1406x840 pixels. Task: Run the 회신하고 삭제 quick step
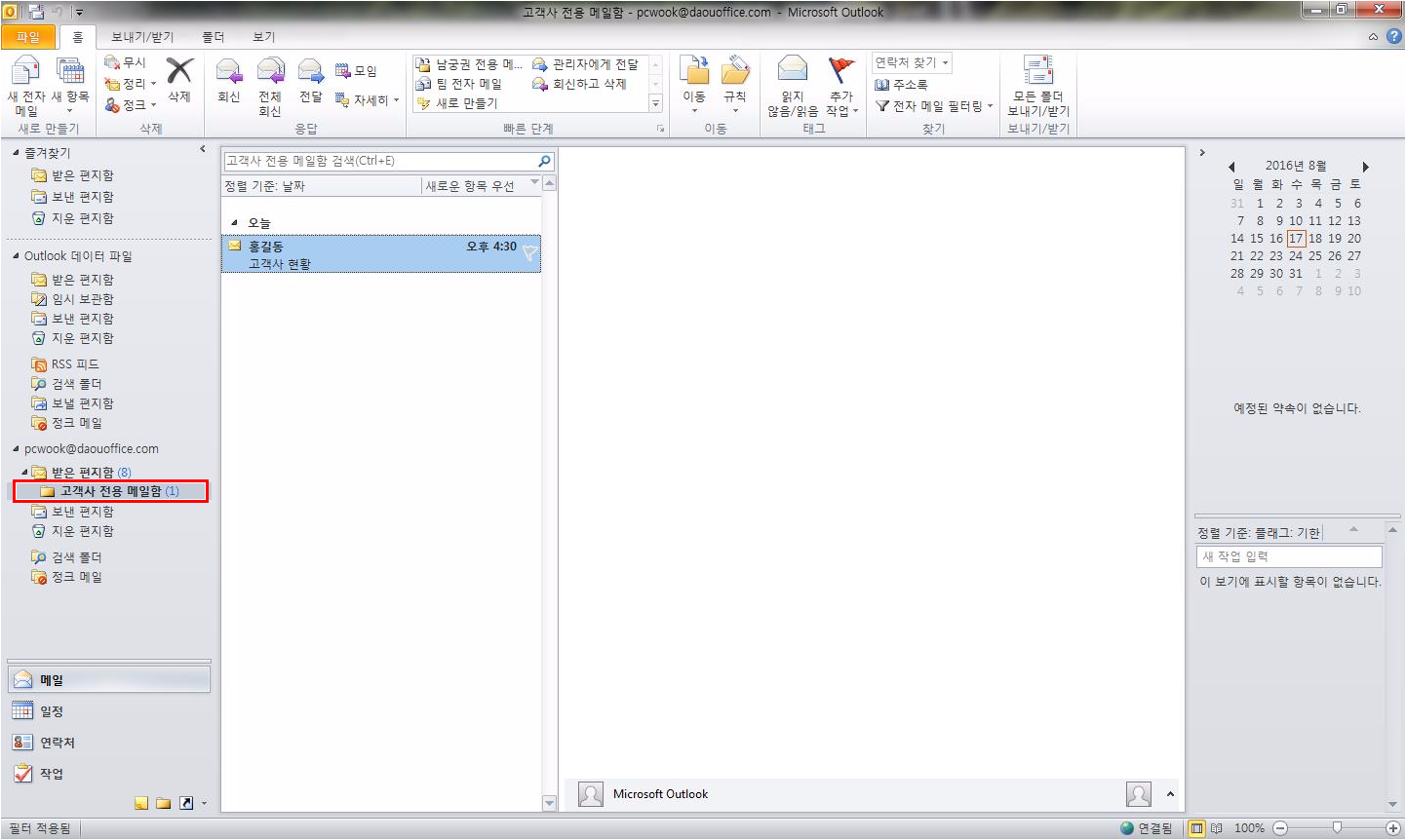click(580, 84)
